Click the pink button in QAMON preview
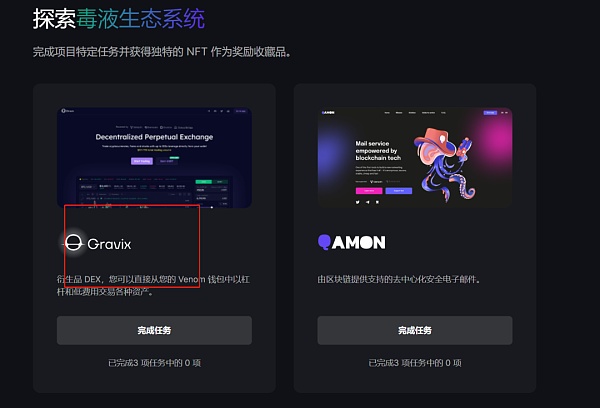 click(x=369, y=191)
